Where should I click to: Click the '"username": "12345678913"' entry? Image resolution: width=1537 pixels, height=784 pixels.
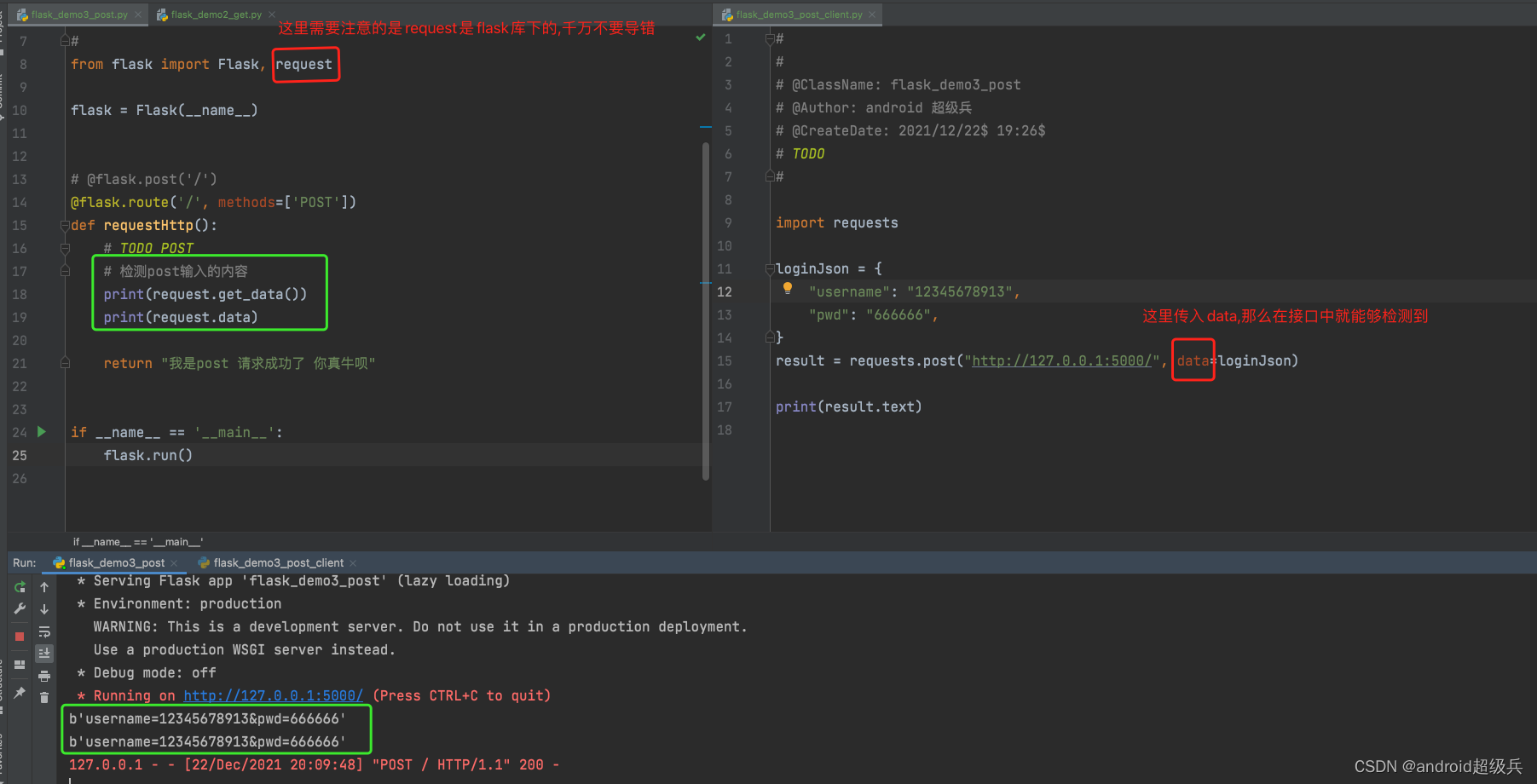(914, 291)
